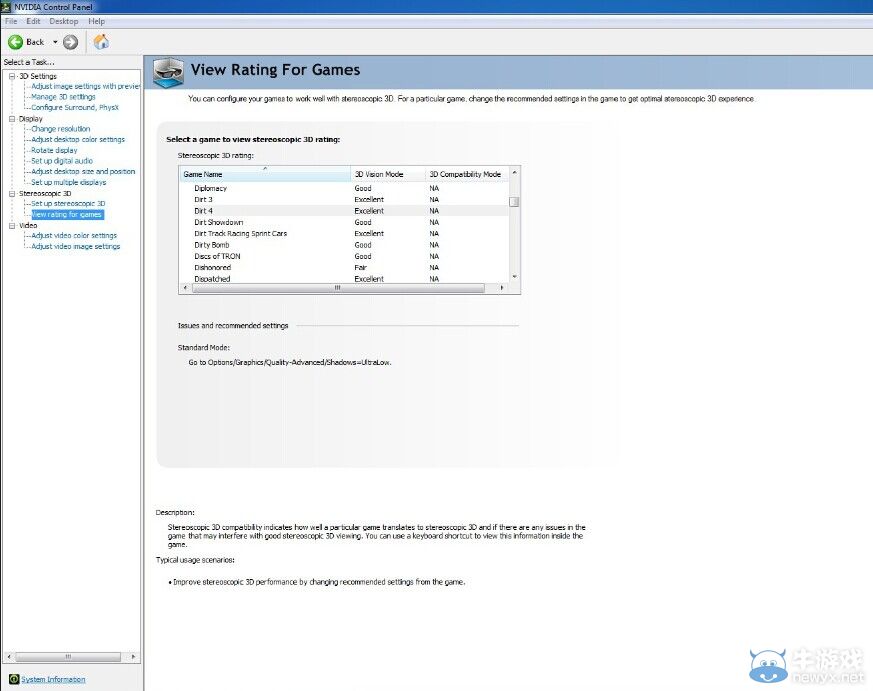
Task: Click task pane horizontal scroll-left arrow
Action: point(9,656)
